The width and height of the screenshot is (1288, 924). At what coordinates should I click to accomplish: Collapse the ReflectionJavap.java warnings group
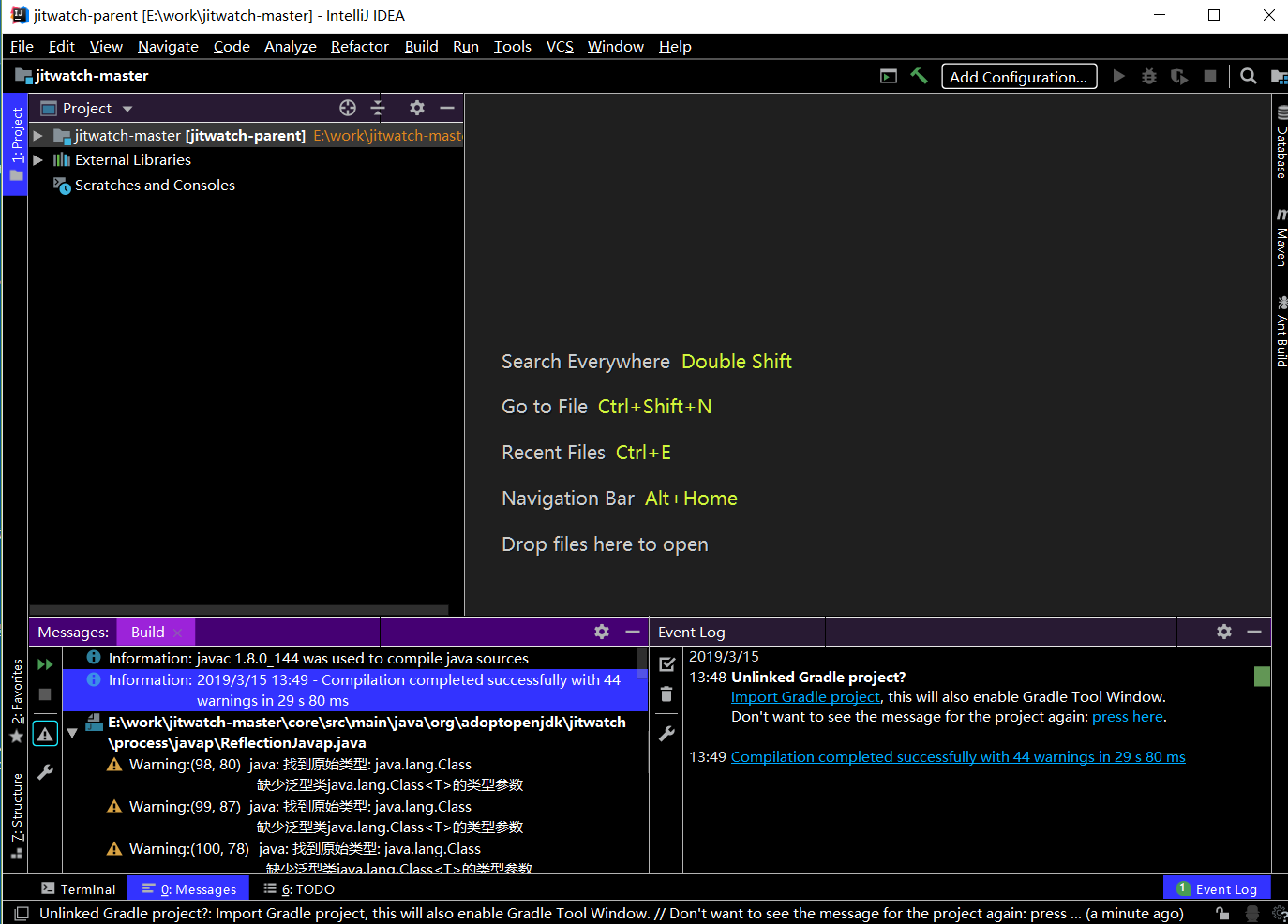(x=72, y=733)
